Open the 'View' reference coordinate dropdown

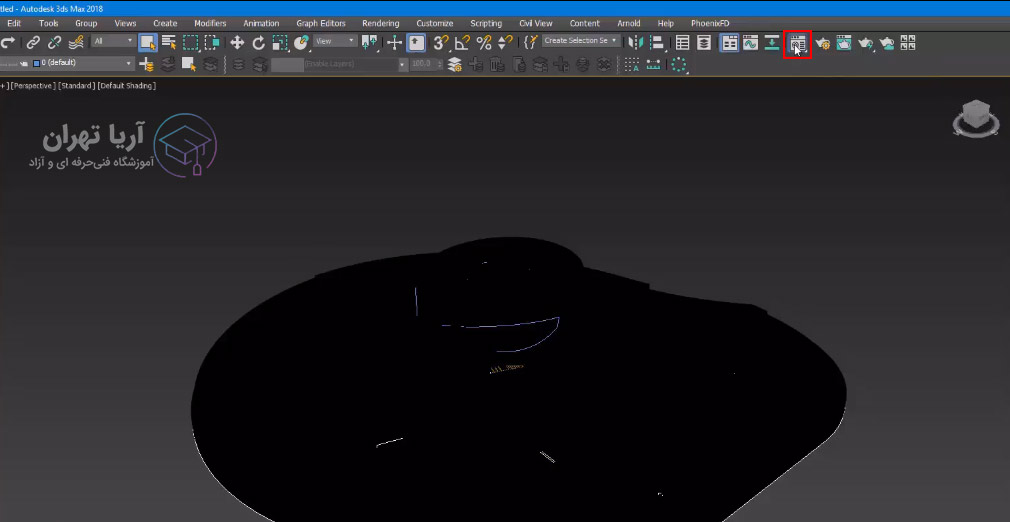335,41
